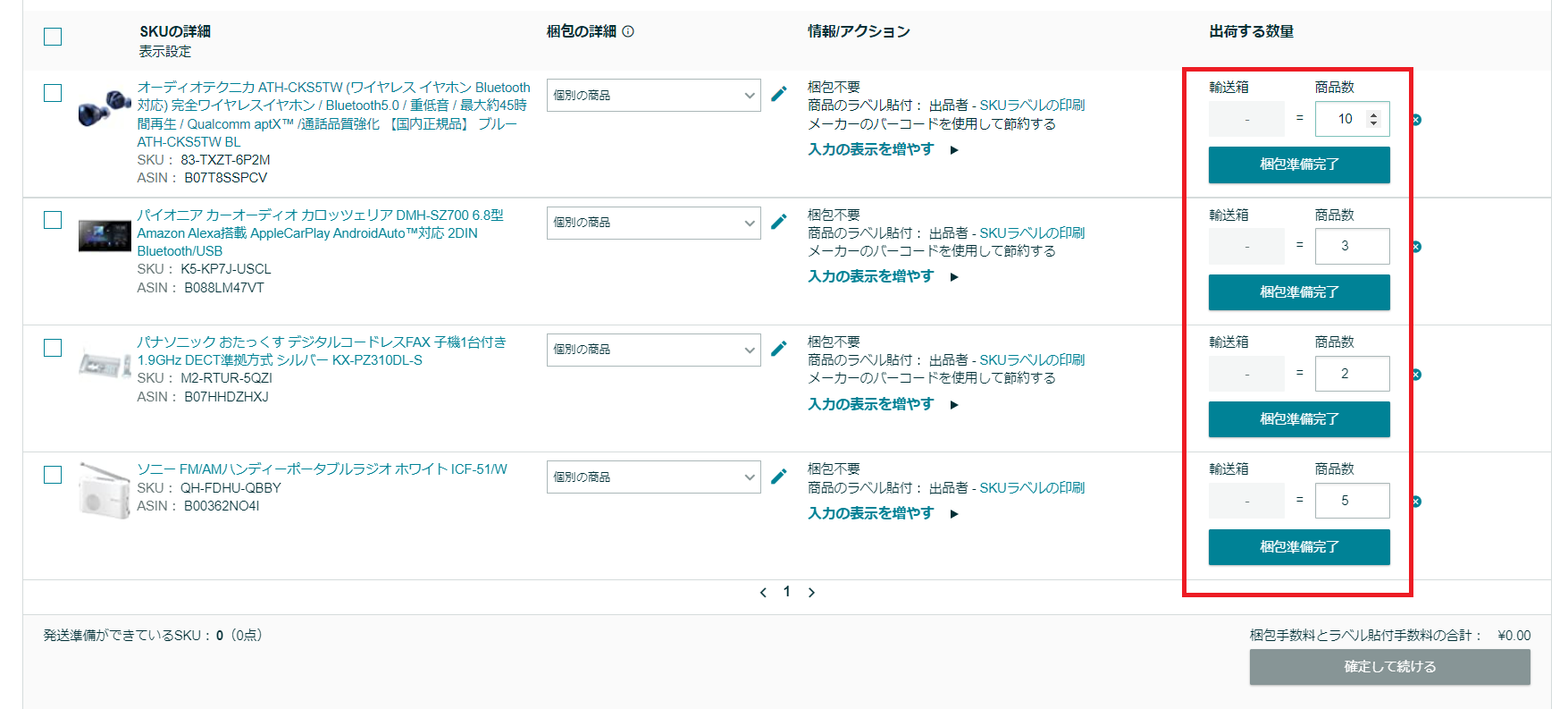Screen dimensions: 1568x709
Task: Go to previous page with left chevron
Action: coord(763,593)
